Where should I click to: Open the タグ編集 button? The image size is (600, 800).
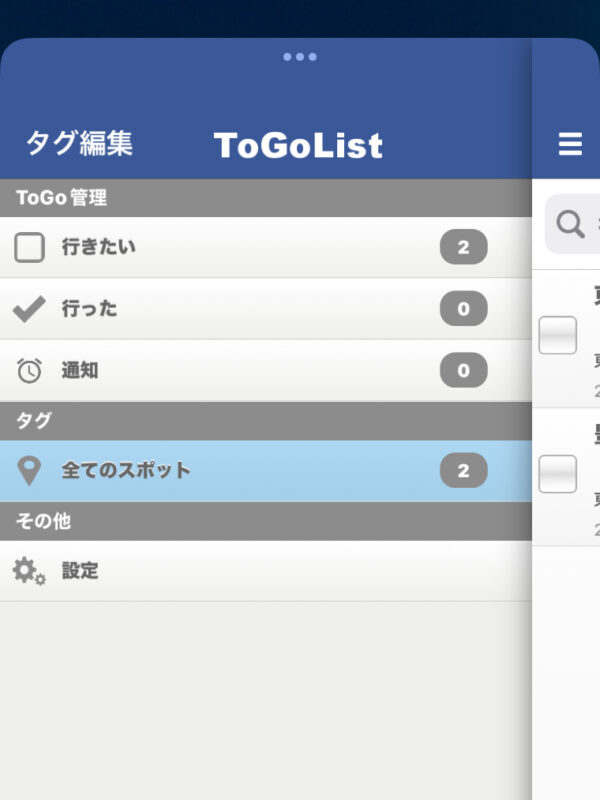click(x=80, y=143)
